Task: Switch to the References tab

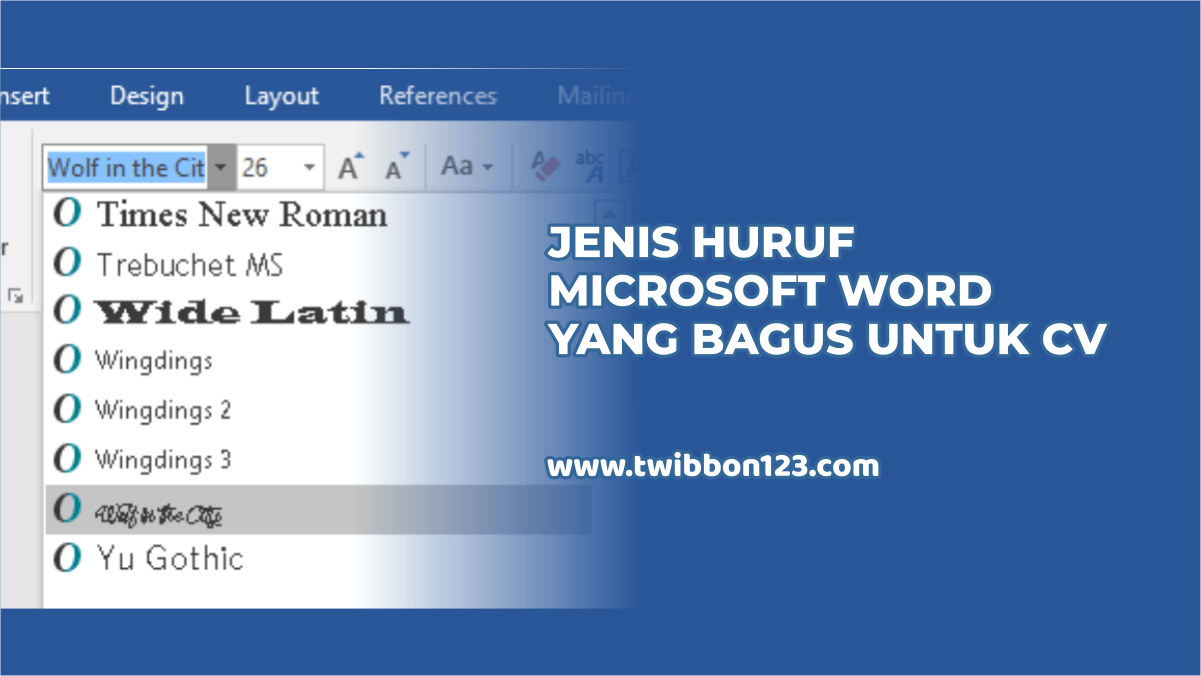Action: [x=437, y=96]
